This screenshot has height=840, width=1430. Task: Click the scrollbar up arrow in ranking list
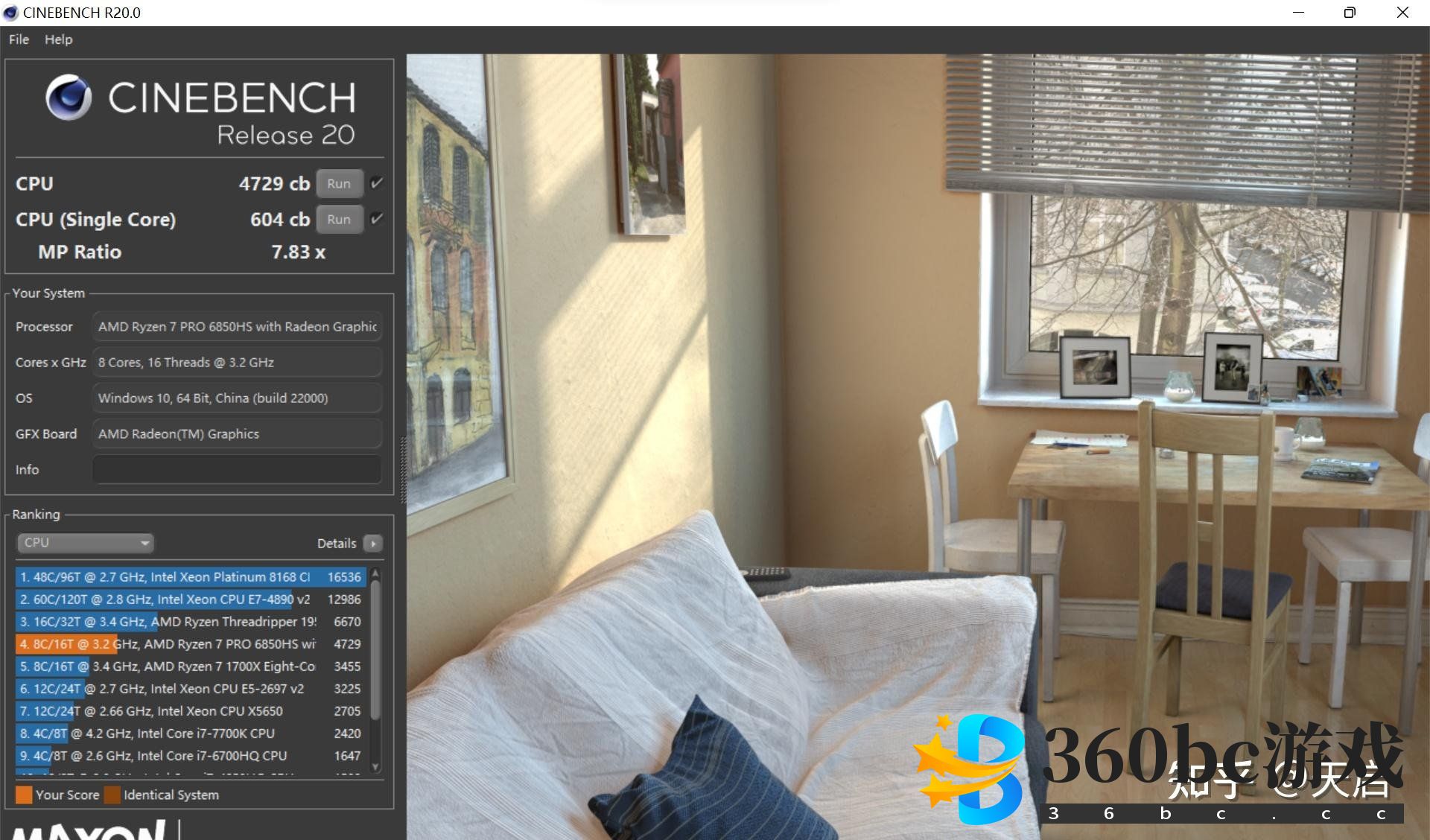tap(375, 573)
